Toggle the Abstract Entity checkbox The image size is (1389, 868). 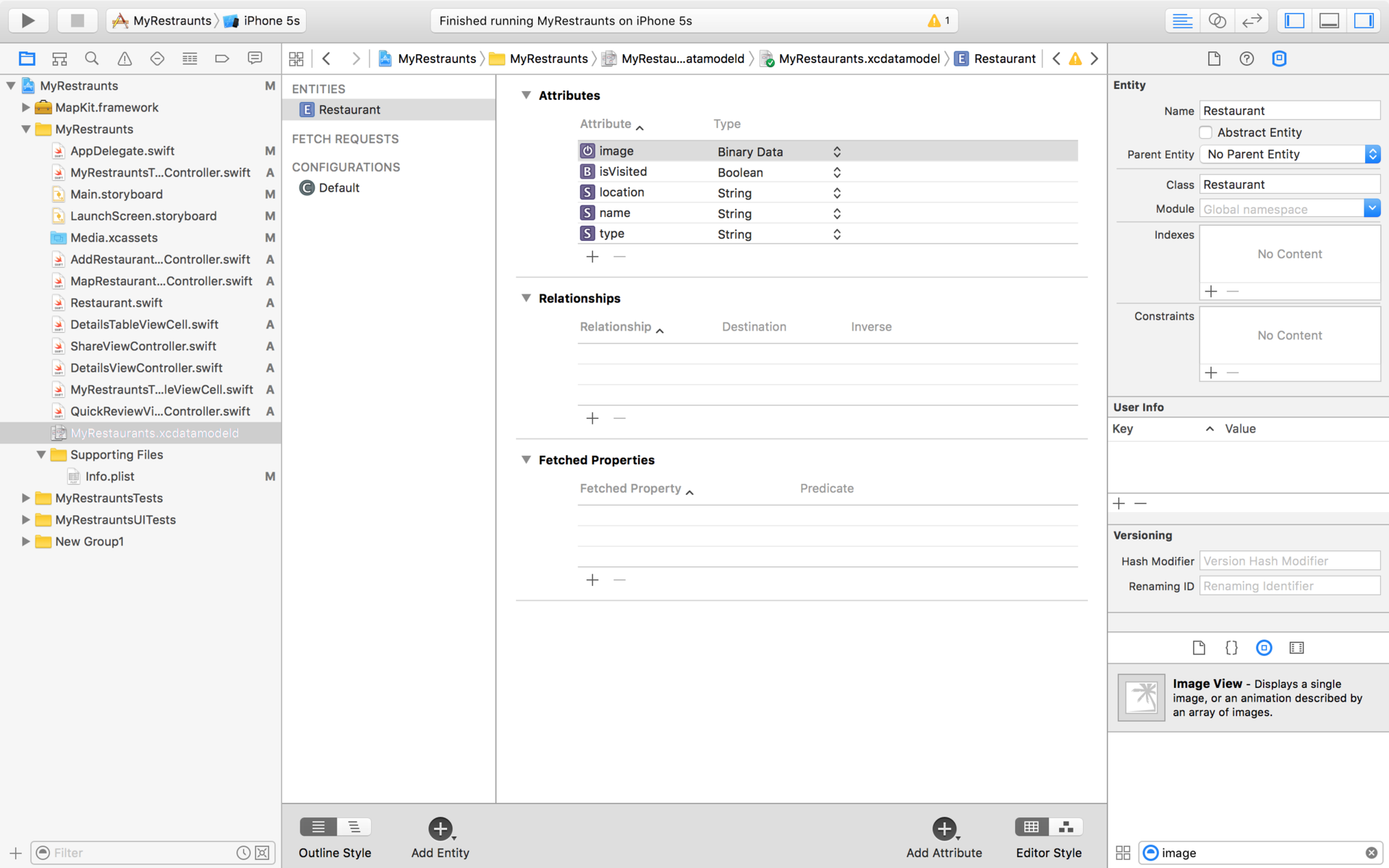1205,132
